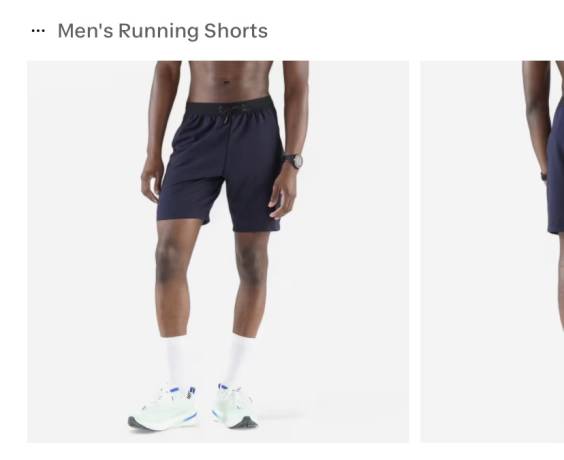
Task: Open the partially visible second product photo
Action: point(492,251)
